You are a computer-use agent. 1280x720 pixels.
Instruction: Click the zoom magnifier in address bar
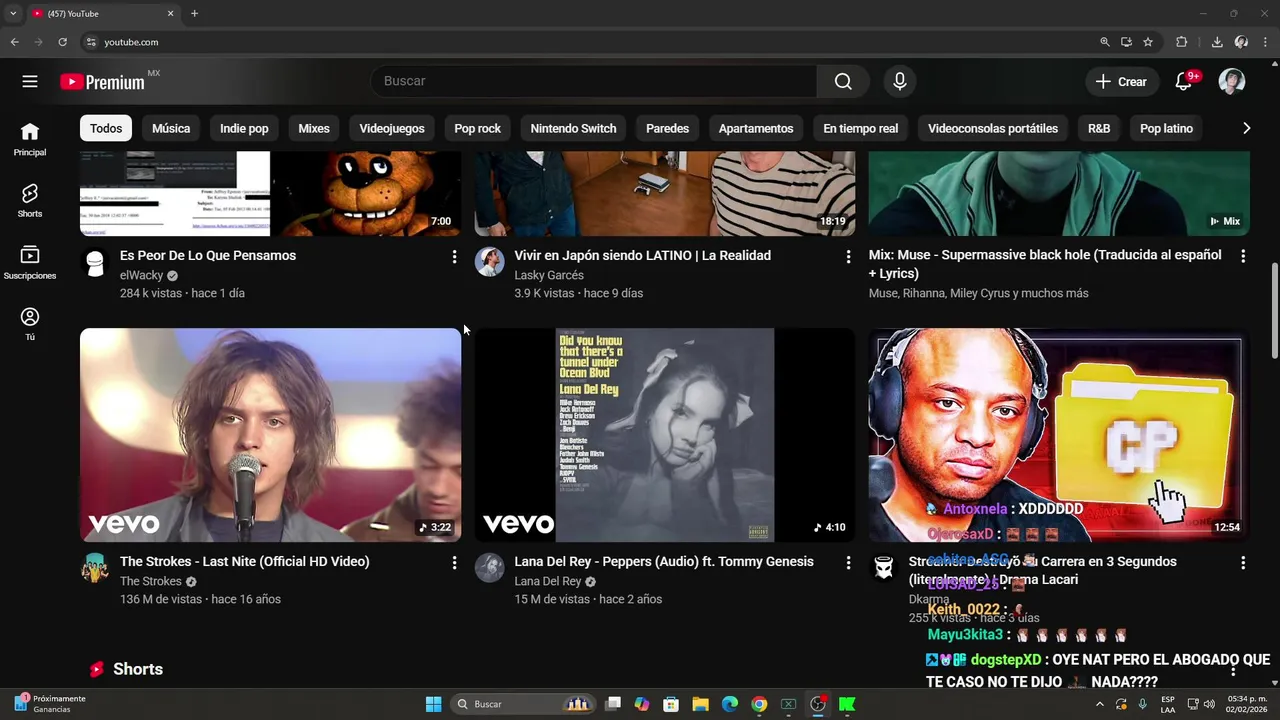(x=1105, y=42)
